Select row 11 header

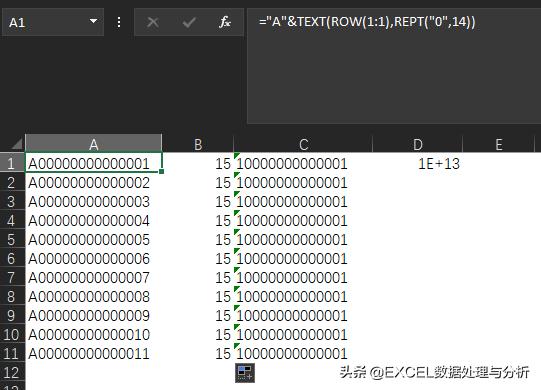pos(12,353)
